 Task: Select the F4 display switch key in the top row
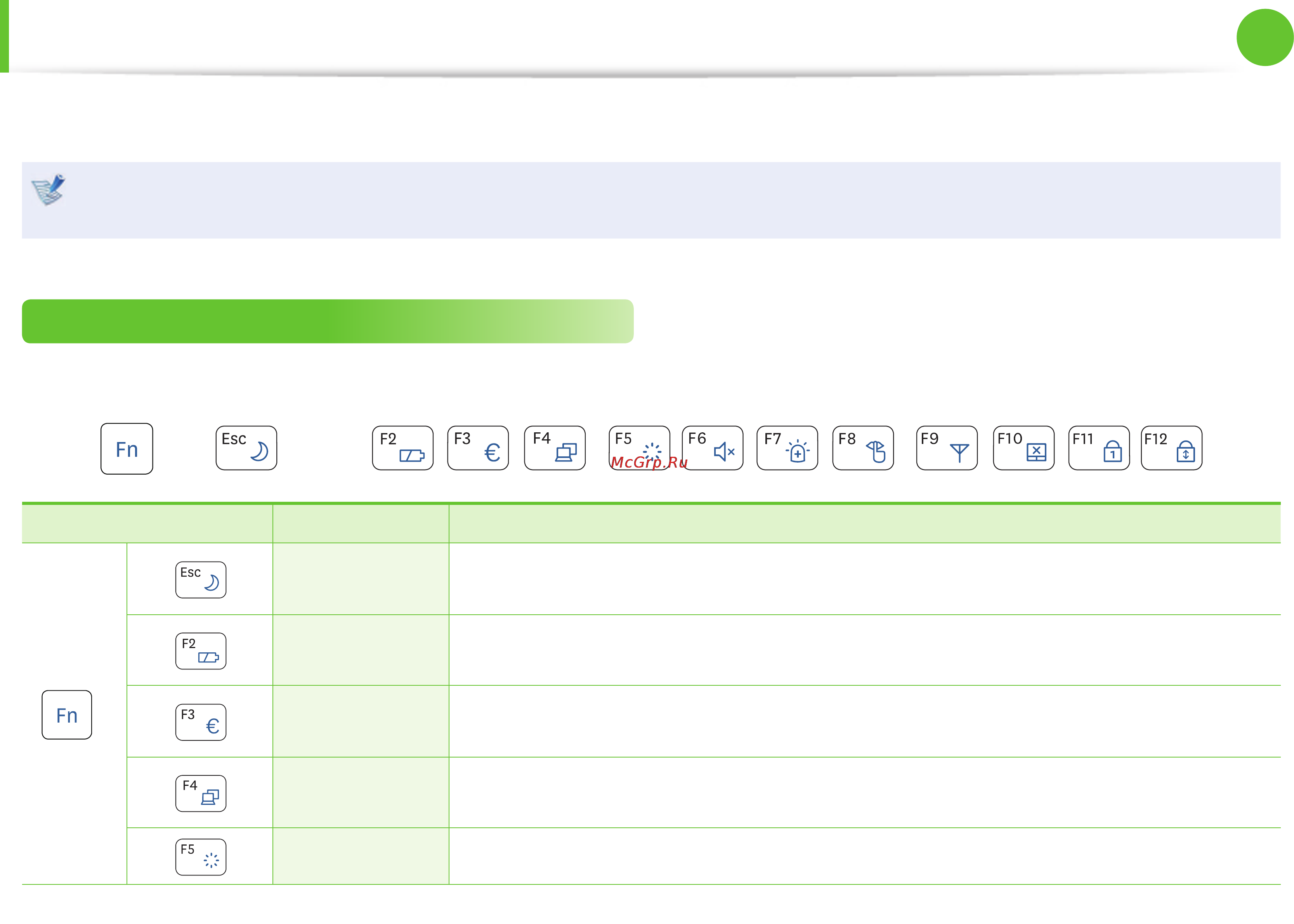pos(554,448)
